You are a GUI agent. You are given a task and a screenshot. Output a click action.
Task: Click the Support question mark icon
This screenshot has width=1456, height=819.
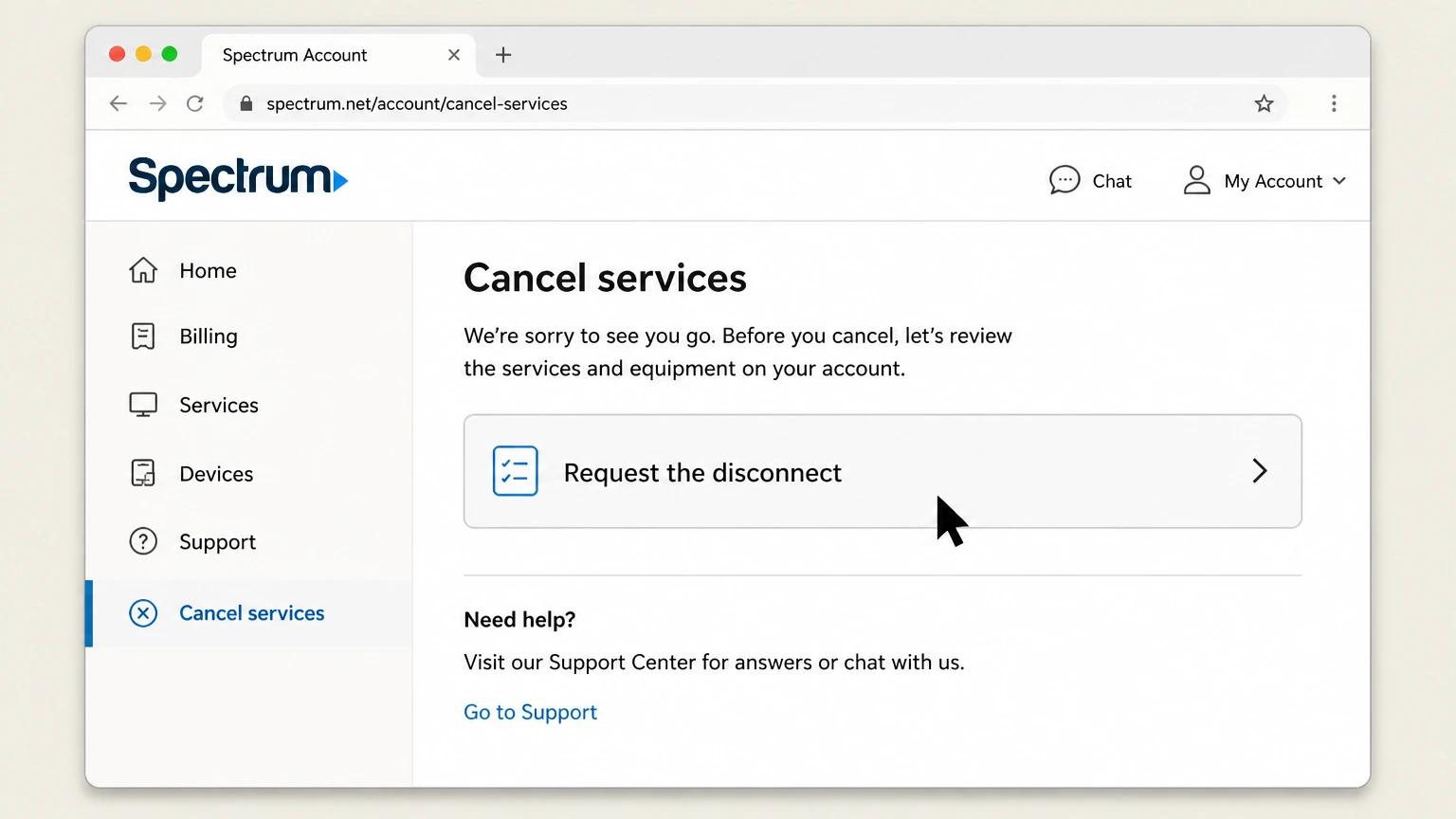pyautogui.click(x=143, y=541)
